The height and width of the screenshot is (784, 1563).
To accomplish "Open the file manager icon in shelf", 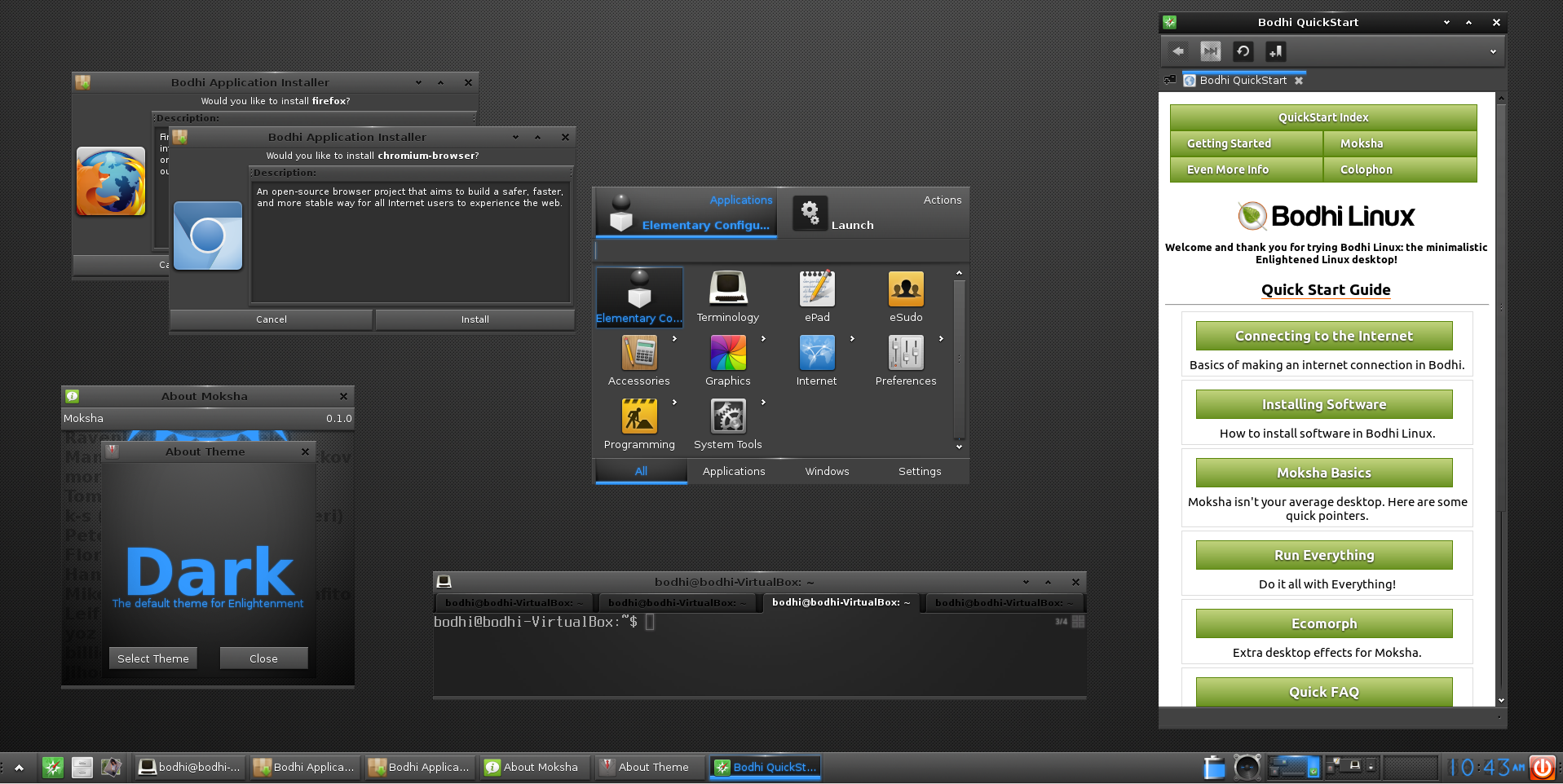I will 82,767.
